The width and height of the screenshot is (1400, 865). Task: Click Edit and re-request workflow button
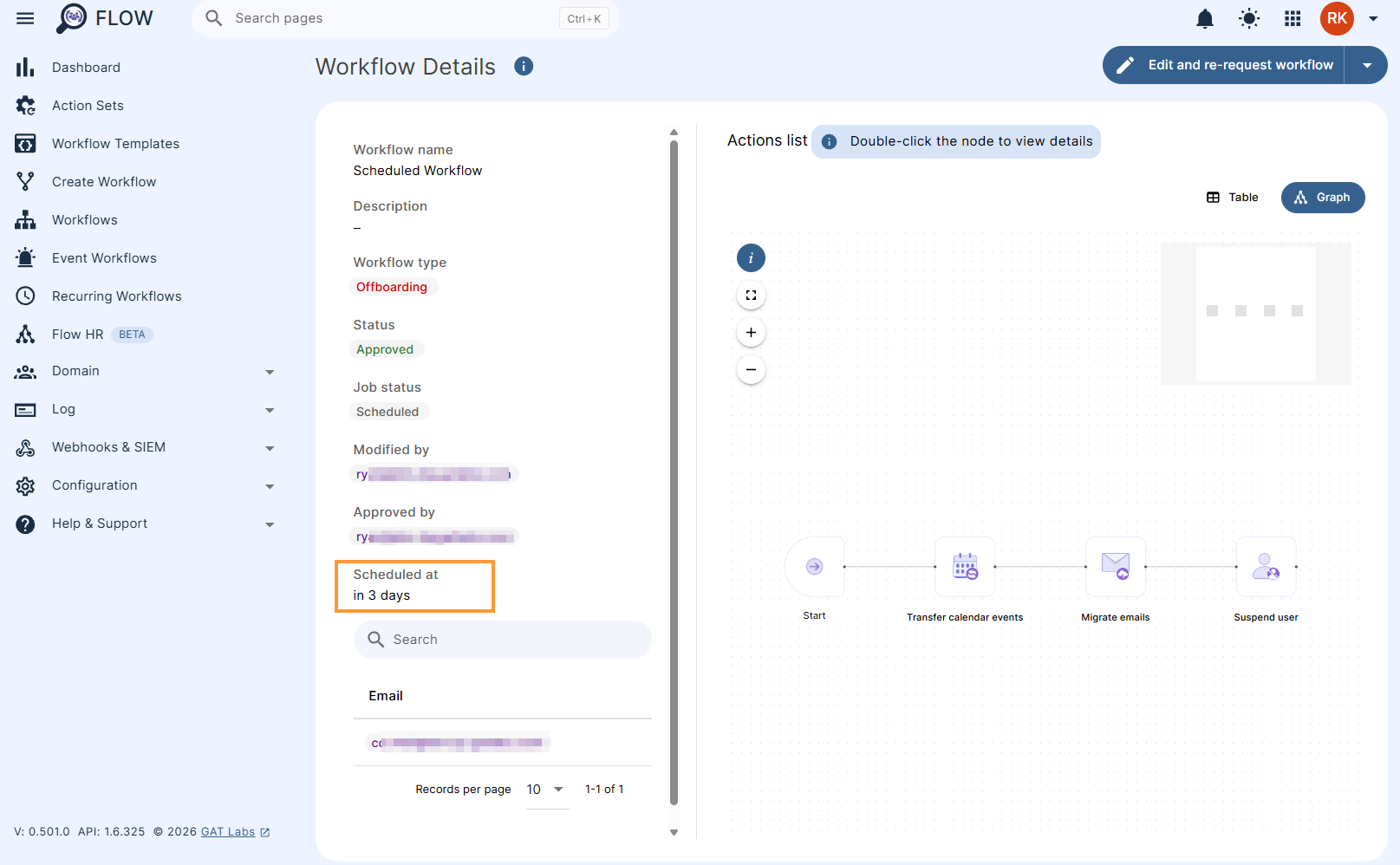click(1224, 65)
